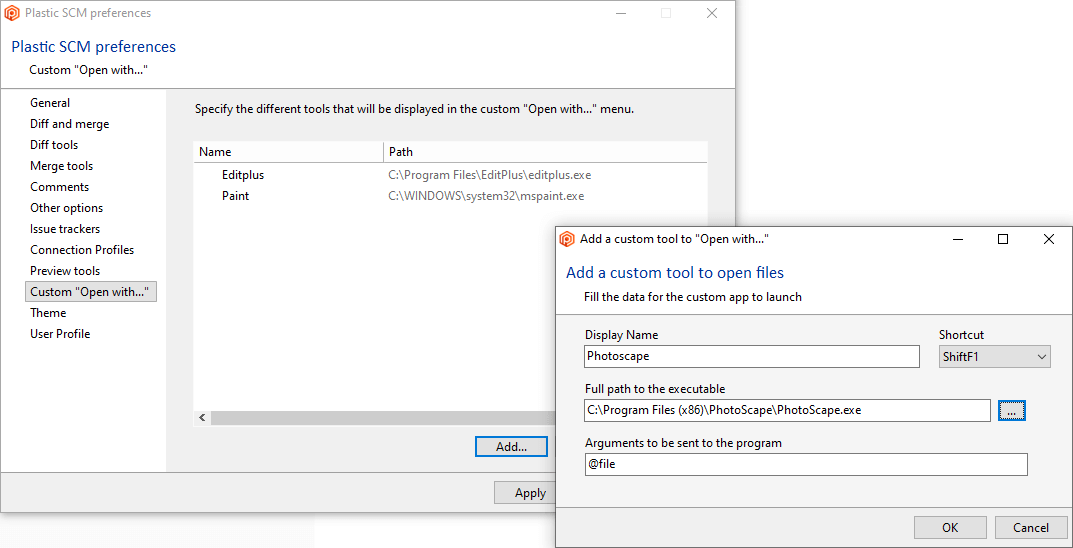Click the editplus.exe path cell
The image size is (1073, 548).
click(x=489, y=175)
